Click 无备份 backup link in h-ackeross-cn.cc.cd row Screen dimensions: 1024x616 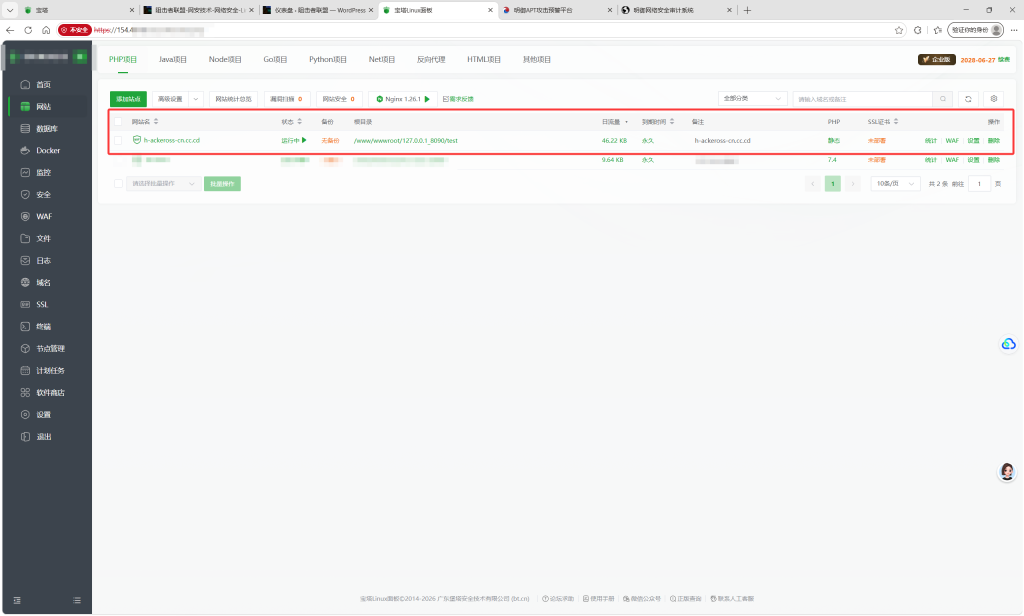[330, 140]
